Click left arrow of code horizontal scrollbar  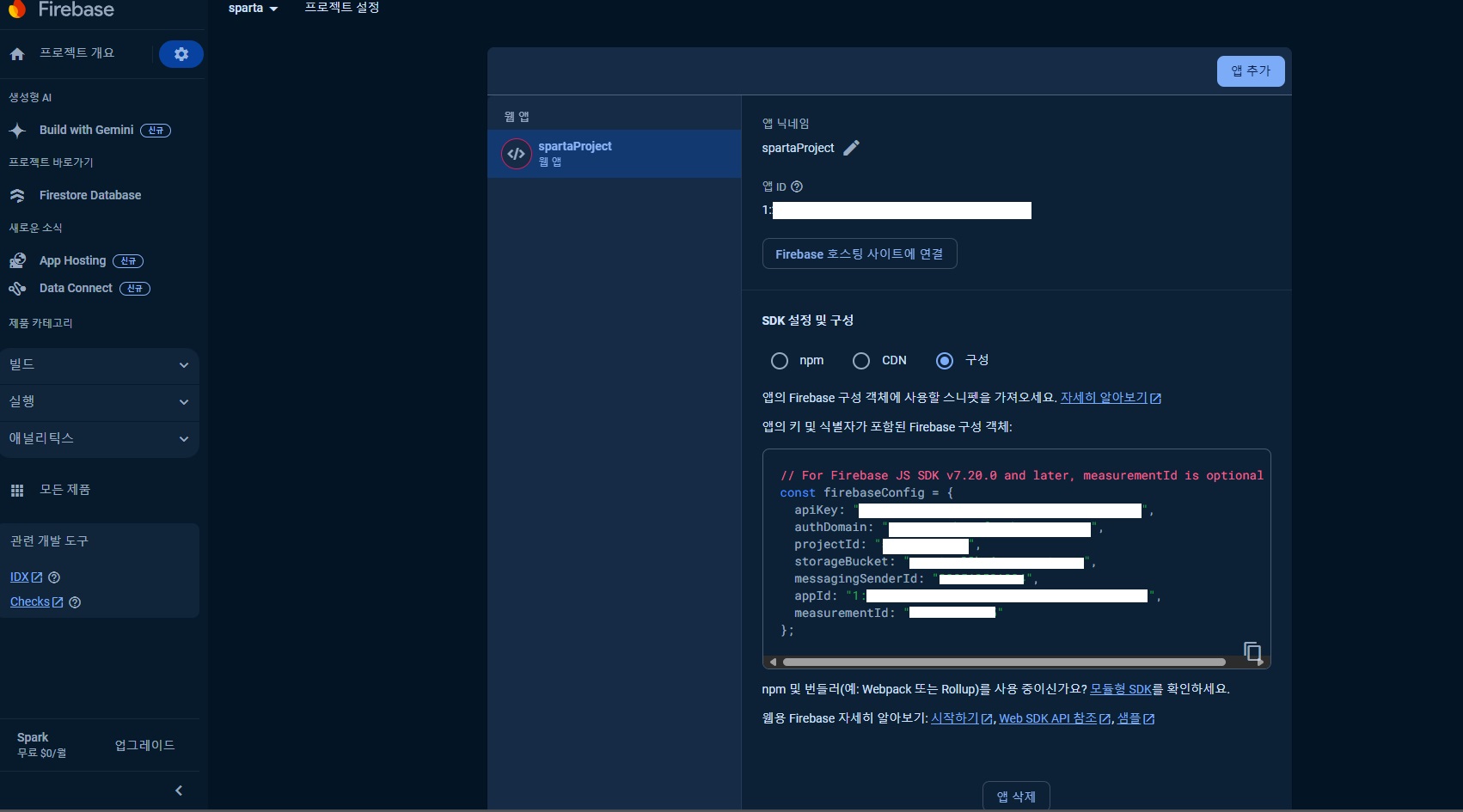[x=773, y=662]
